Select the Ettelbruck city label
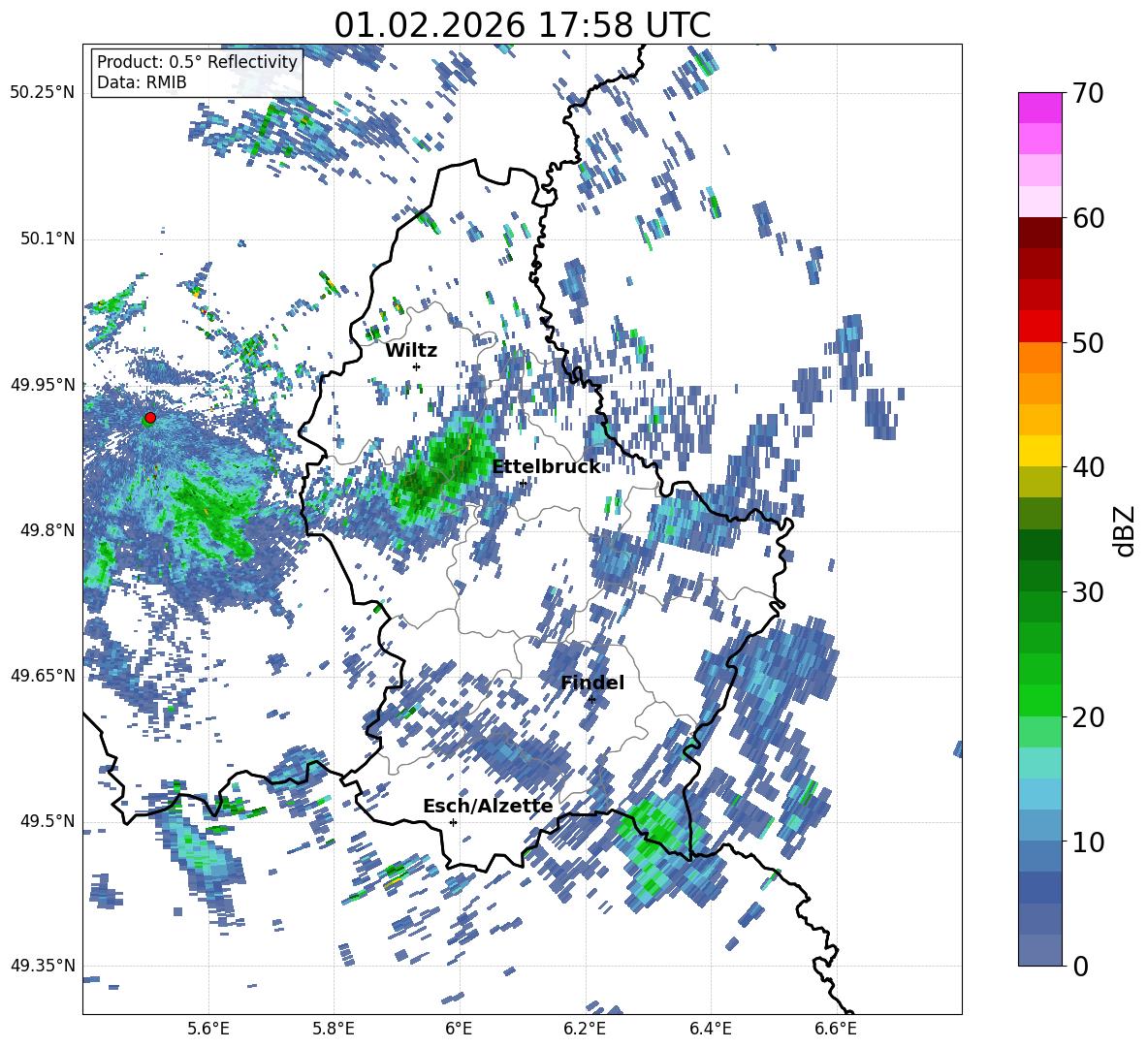This screenshot has height=1048, width=1148. point(546,467)
